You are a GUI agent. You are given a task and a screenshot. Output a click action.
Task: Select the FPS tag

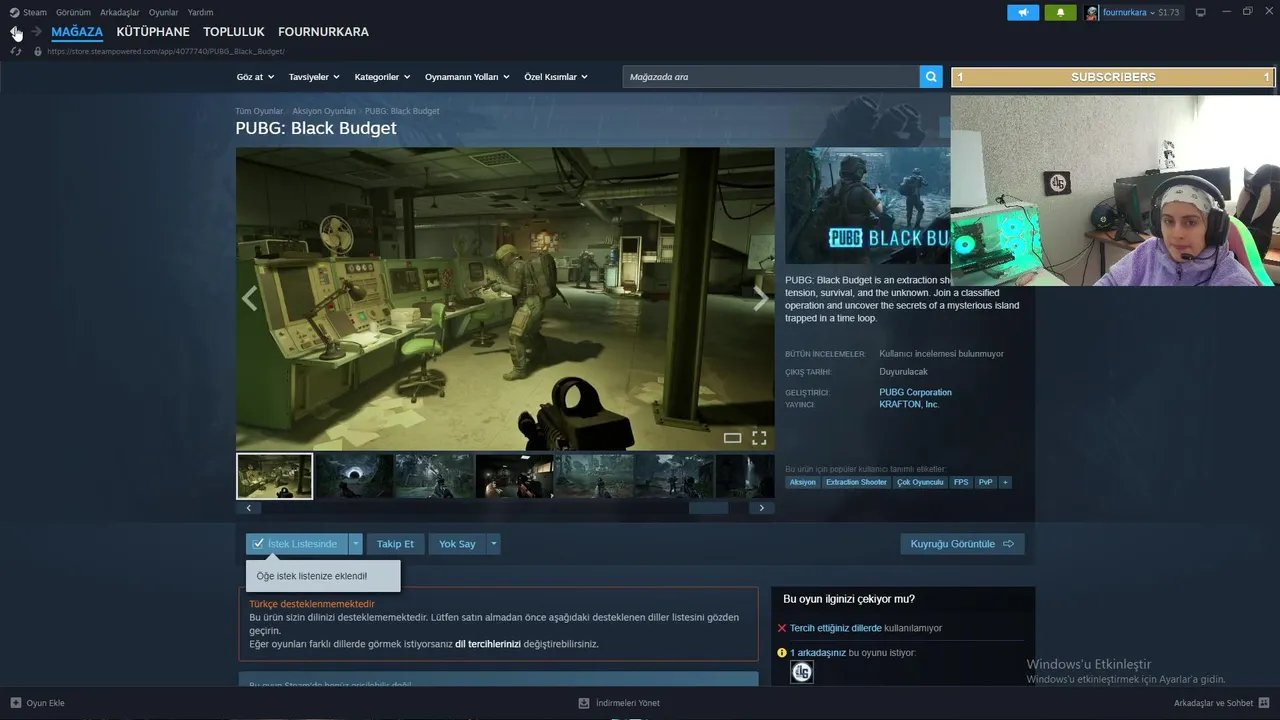coord(961,482)
